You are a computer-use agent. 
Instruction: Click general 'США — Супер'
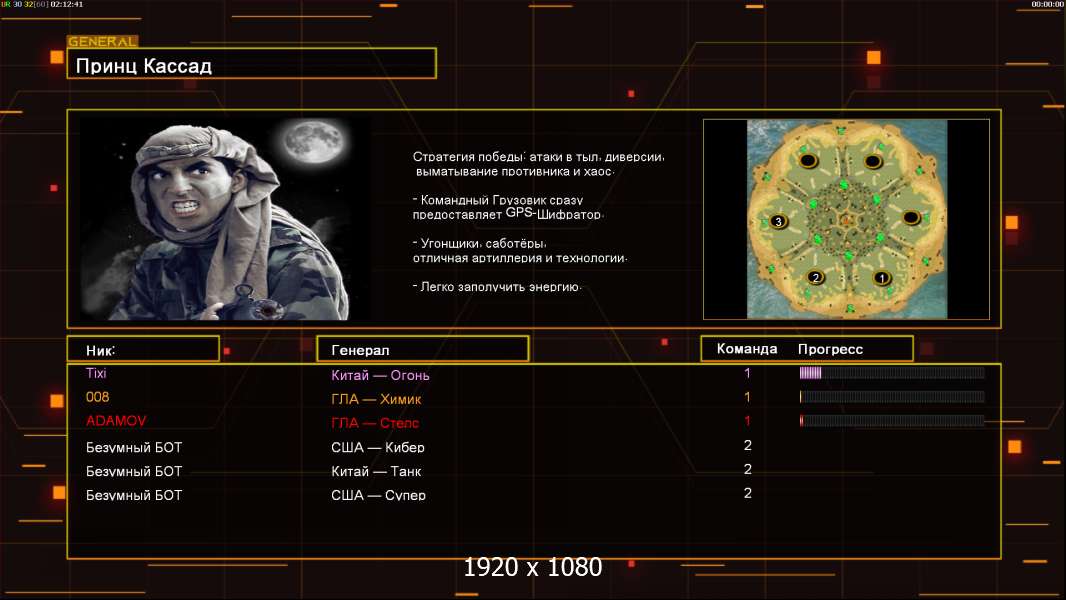coord(378,495)
